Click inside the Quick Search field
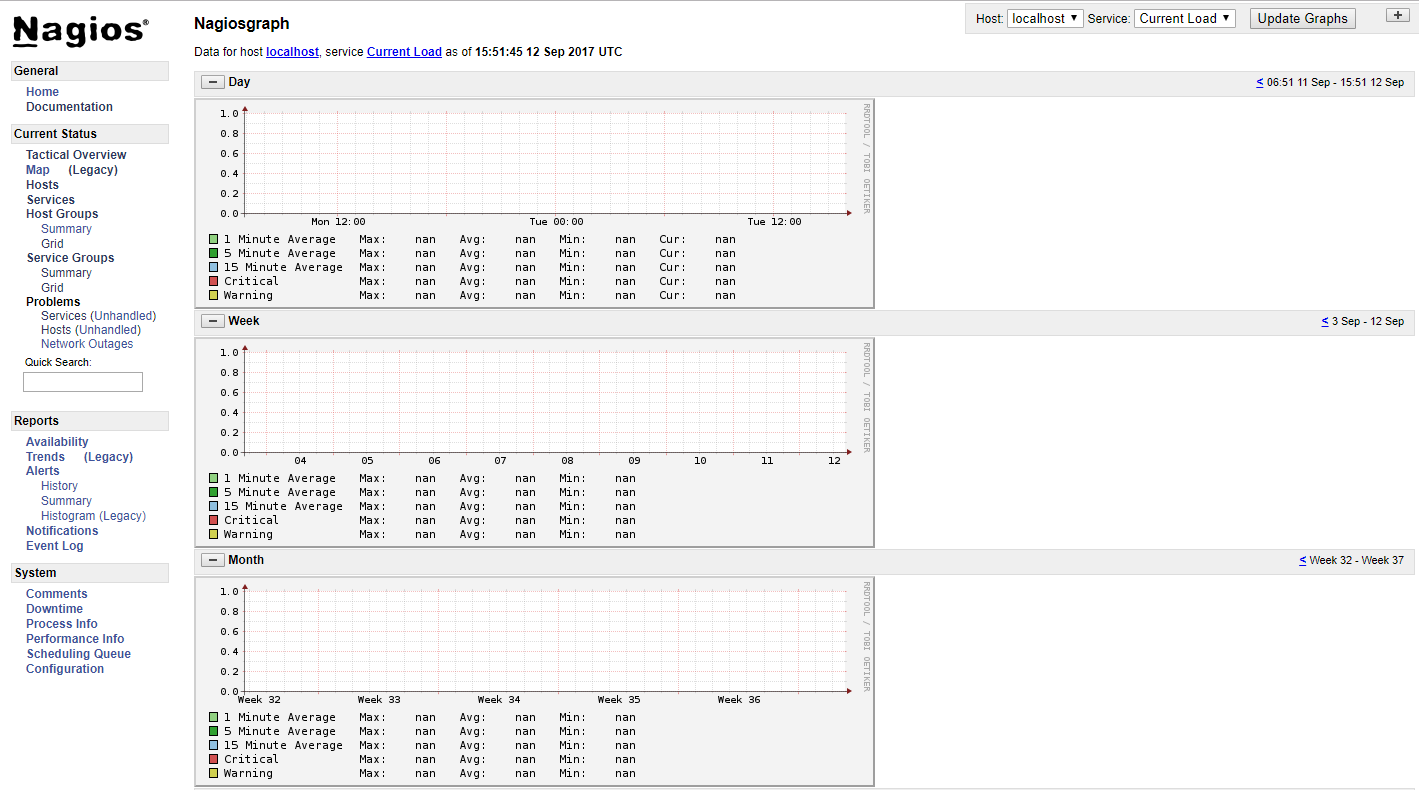The height and width of the screenshot is (790, 1419). coord(83,382)
